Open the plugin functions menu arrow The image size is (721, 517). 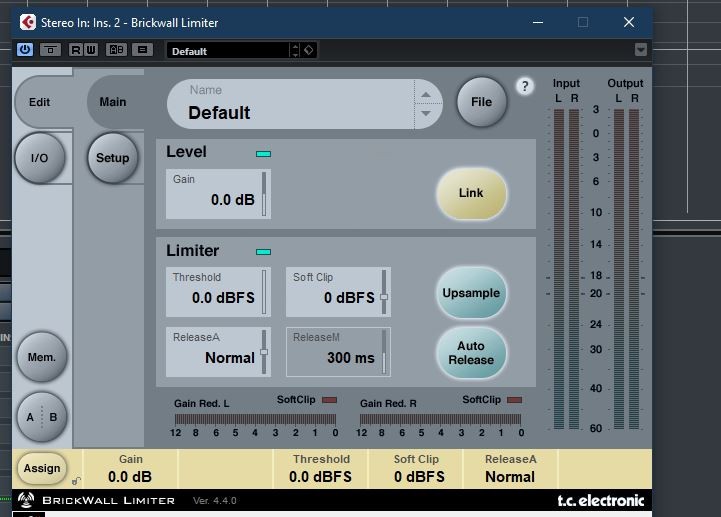tap(641, 50)
